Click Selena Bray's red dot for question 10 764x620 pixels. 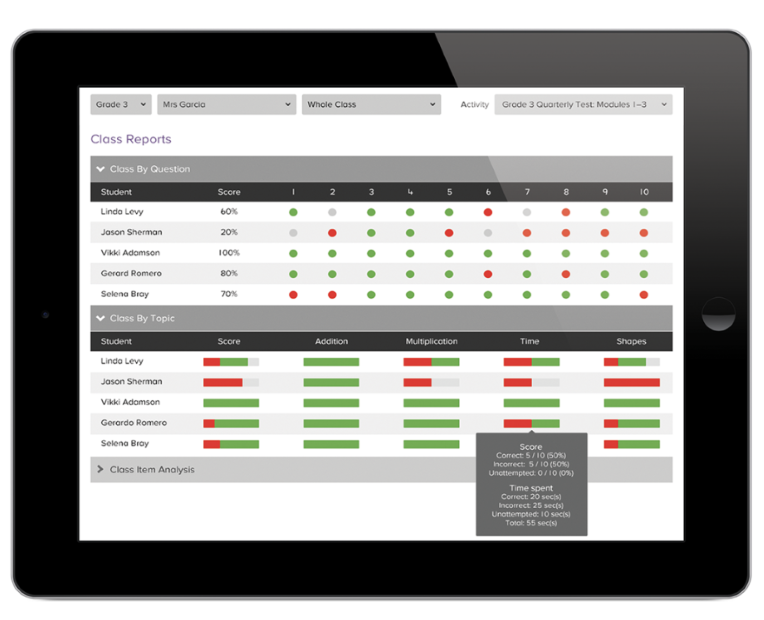[x=644, y=294]
